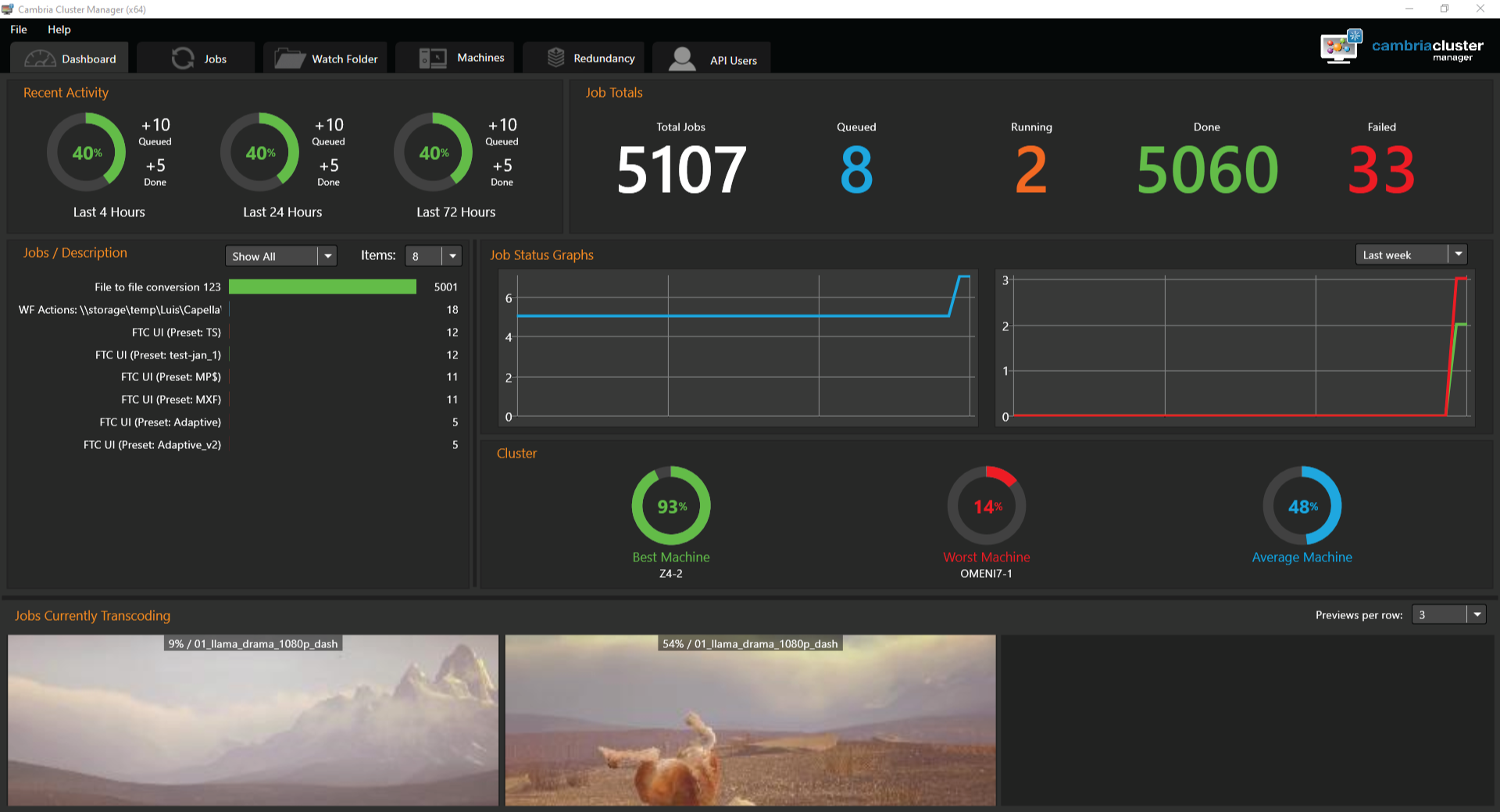Select FTC UI (Preset: Adaptive_v2) row
The height and width of the screenshot is (812, 1500).
pos(238,444)
